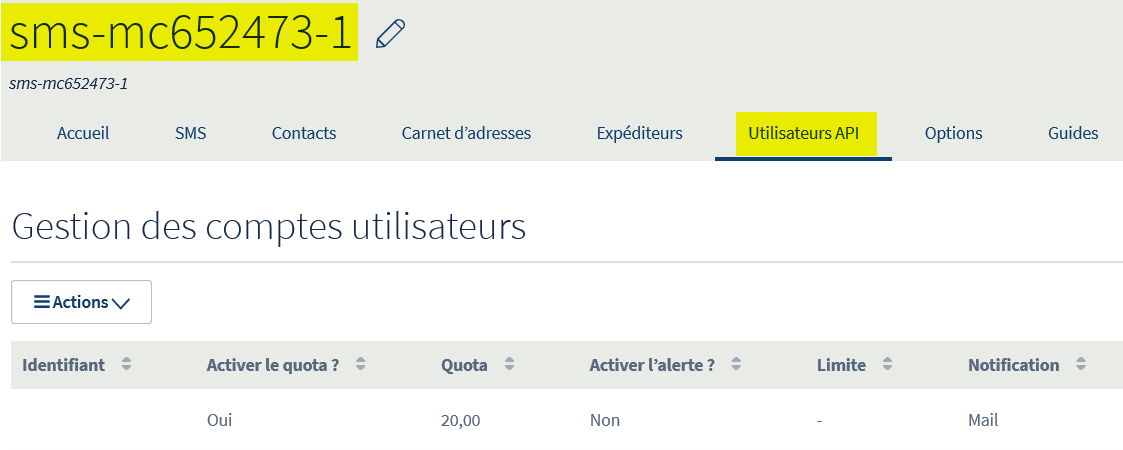Sort by 'Activer l'alerte ?' column arrows
Image resolution: width=1123 pixels, height=450 pixels.
click(736, 364)
